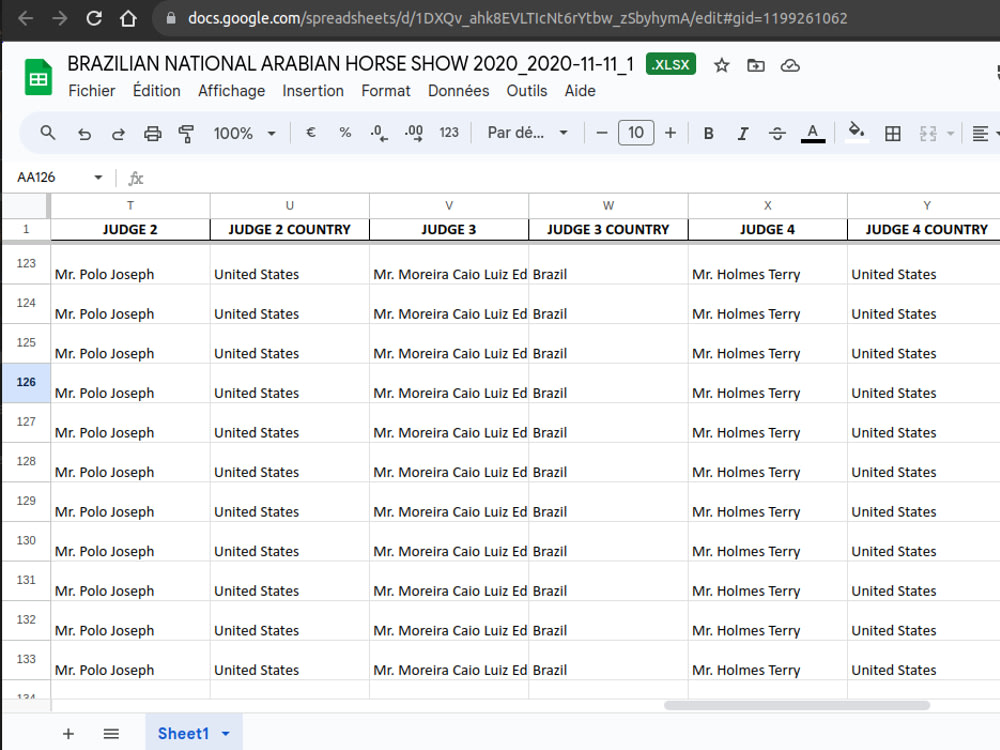Open the Format menu
Screen dimensions: 1000x750
[x=386, y=91]
